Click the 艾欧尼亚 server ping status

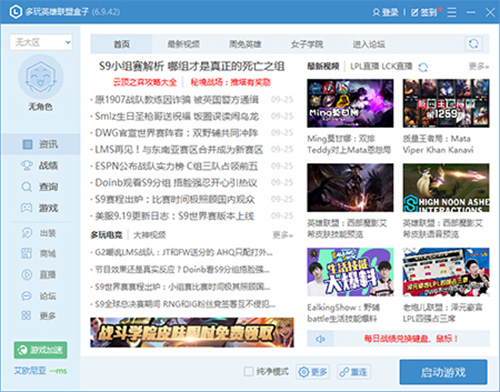40,371
